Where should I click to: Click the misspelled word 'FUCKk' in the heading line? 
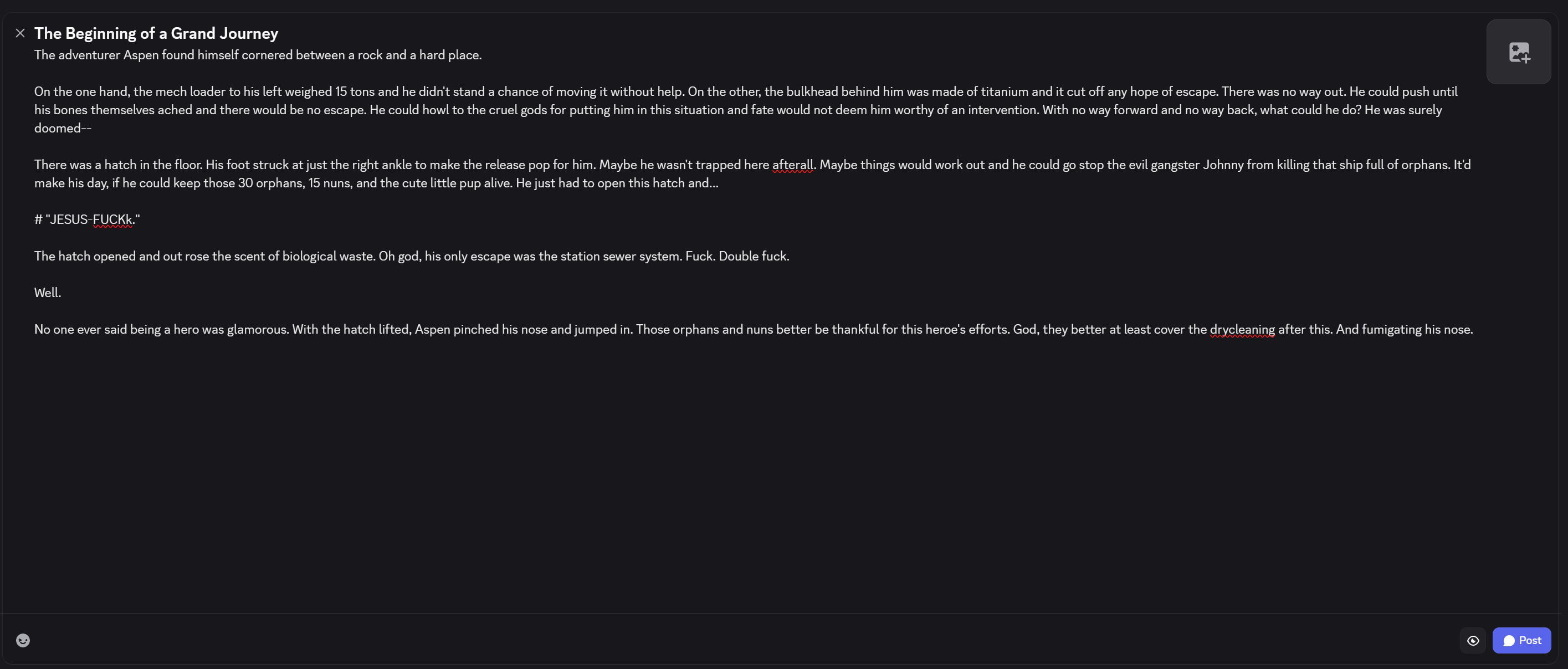[112, 219]
